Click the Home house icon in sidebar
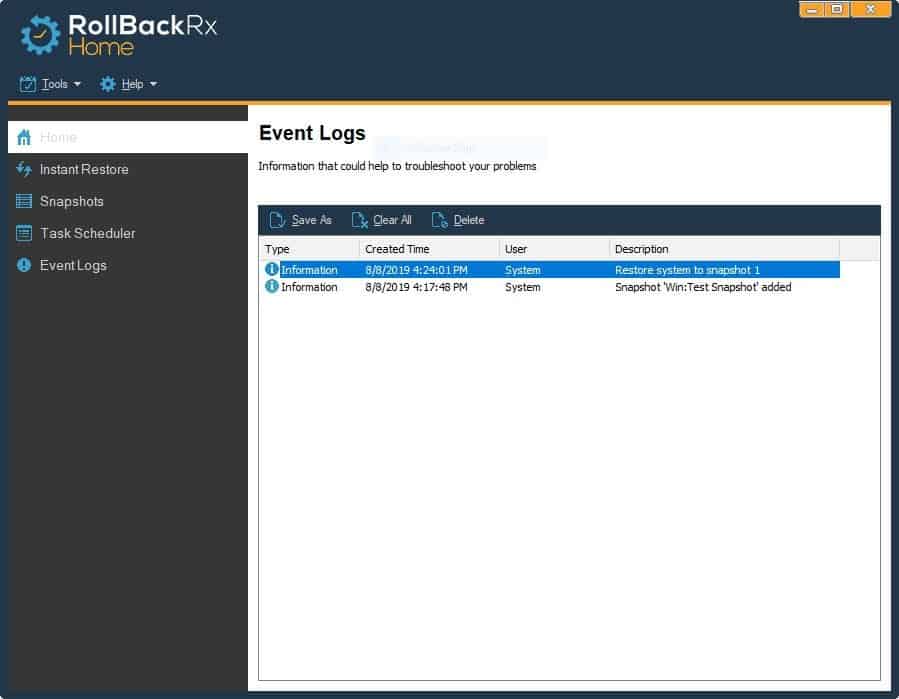The image size is (899, 699). [x=24, y=138]
